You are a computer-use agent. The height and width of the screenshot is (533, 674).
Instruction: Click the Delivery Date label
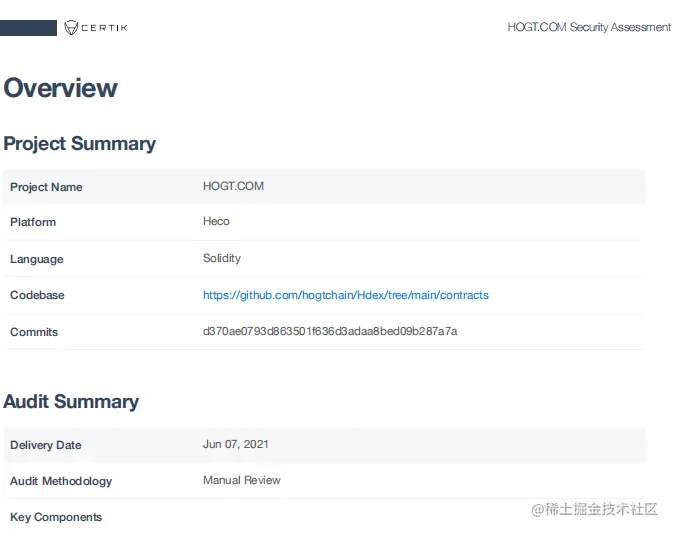click(46, 445)
